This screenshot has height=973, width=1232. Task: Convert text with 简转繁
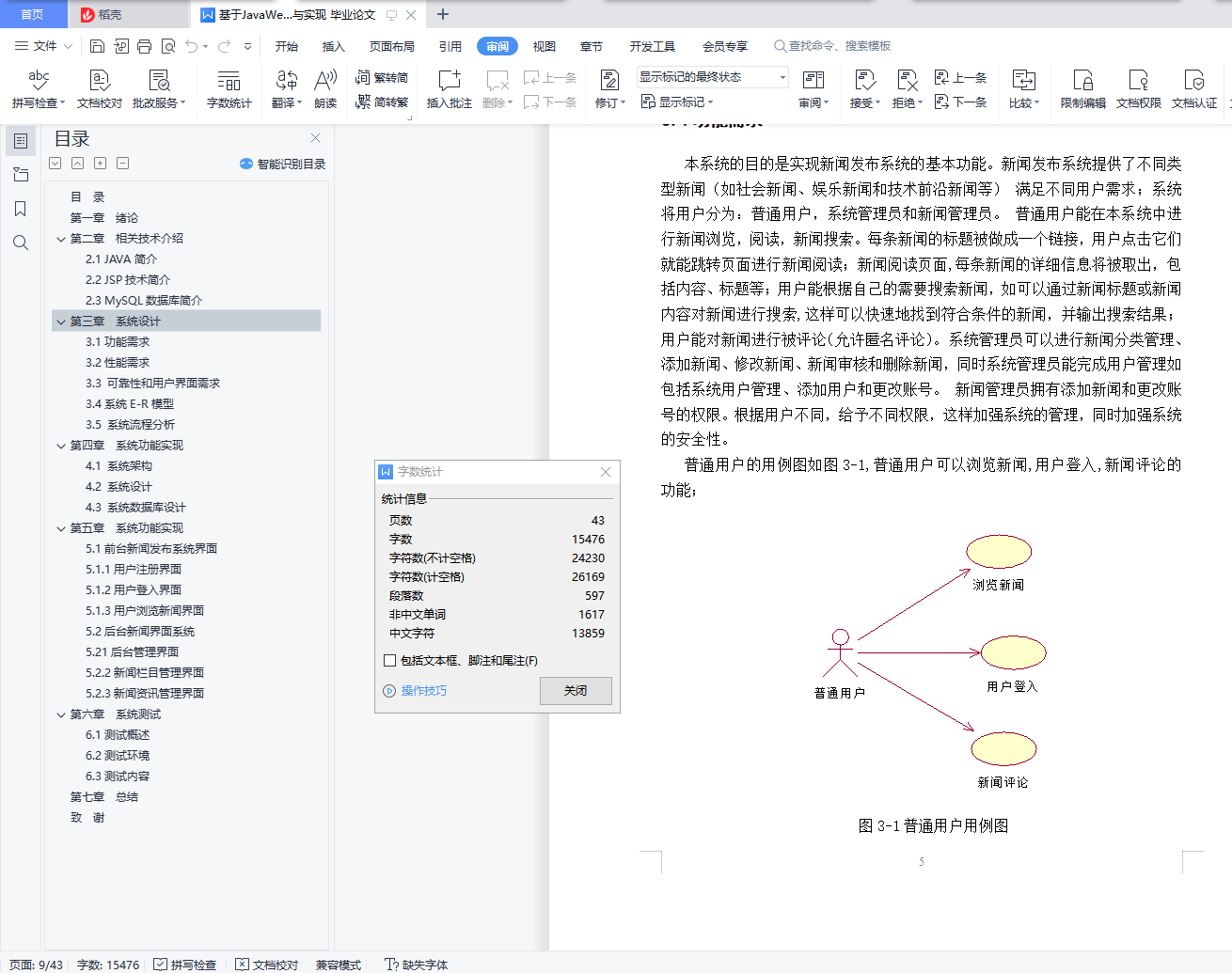382,102
